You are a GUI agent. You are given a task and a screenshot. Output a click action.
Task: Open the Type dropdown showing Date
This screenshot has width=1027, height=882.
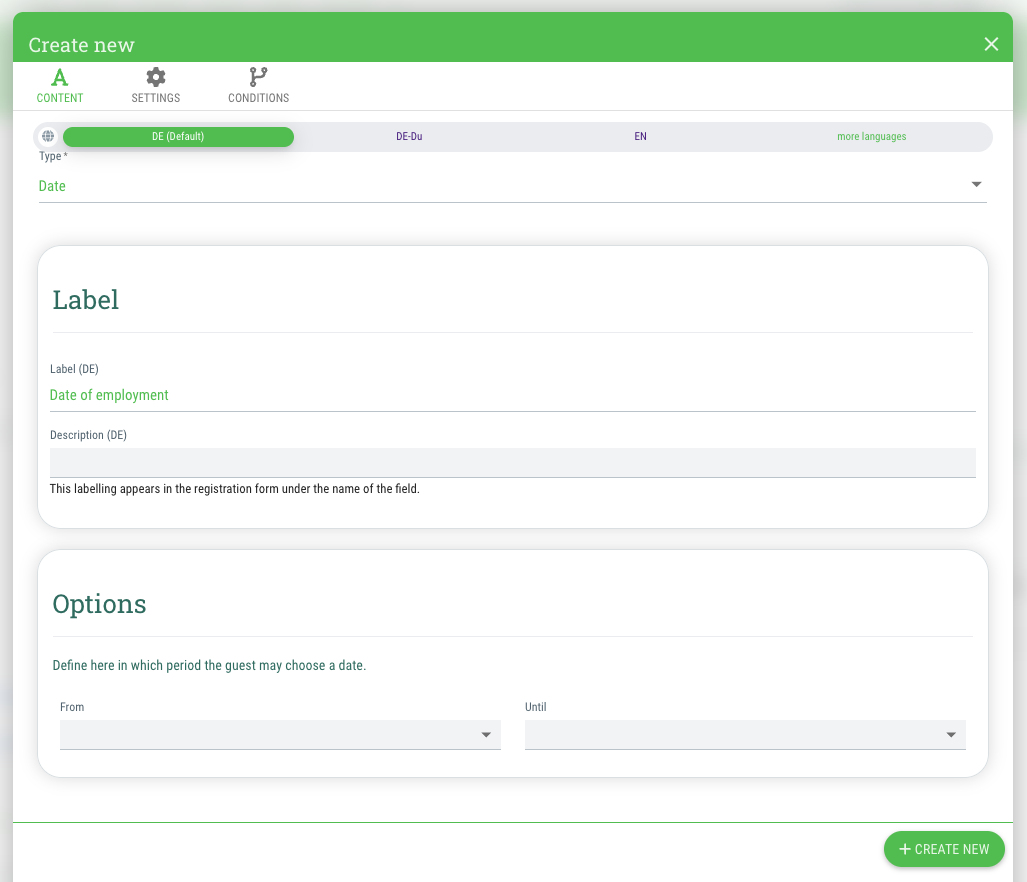(x=512, y=186)
